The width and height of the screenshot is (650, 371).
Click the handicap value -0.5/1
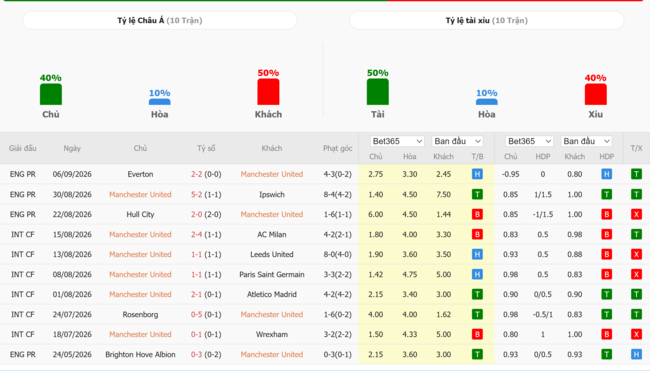543,314
